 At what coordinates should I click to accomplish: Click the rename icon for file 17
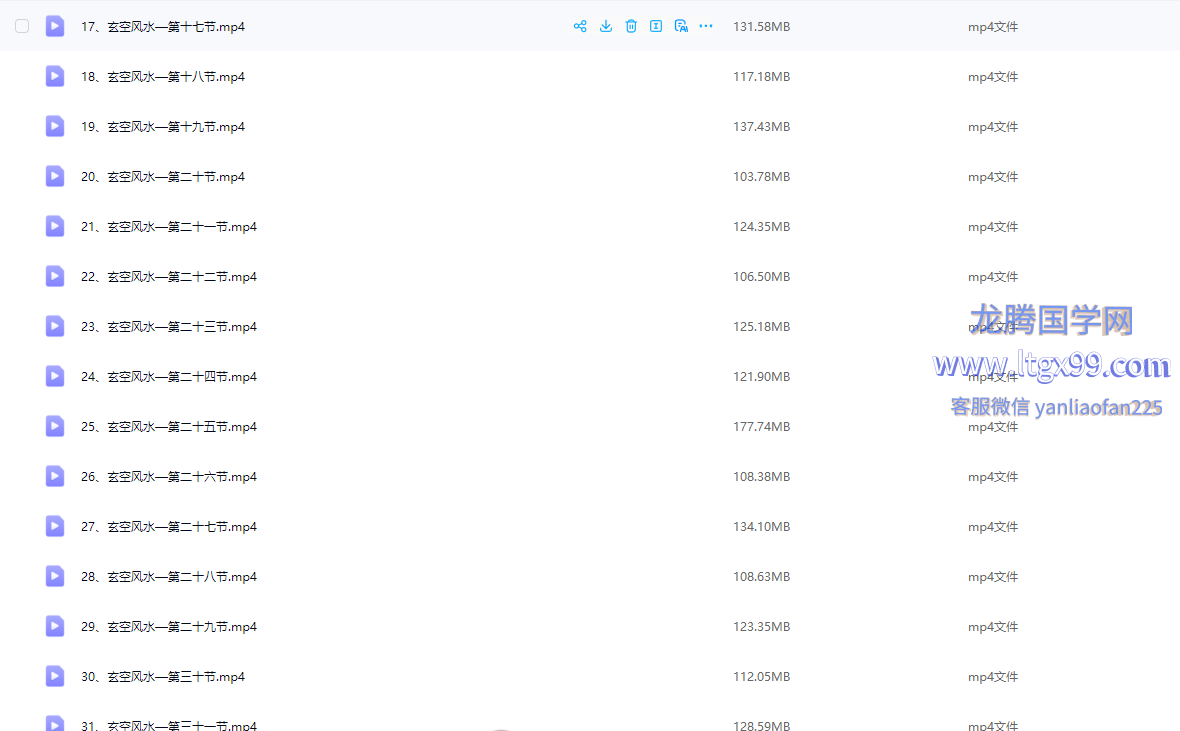pyautogui.click(x=656, y=26)
